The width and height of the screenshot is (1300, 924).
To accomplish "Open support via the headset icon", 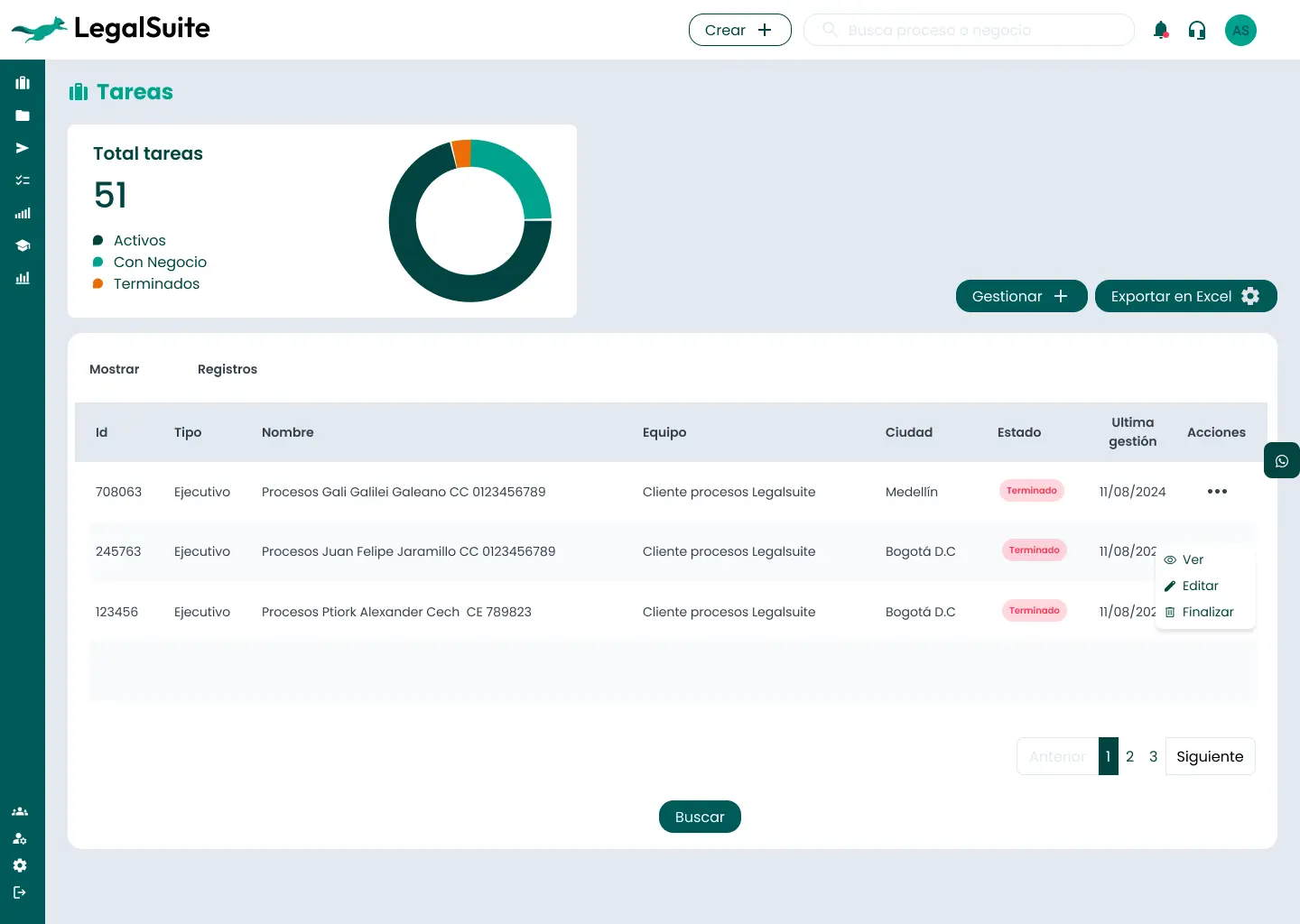I will point(1197,31).
